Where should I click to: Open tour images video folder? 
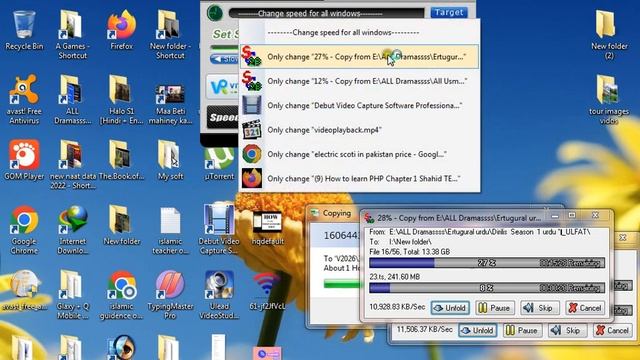click(x=609, y=100)
